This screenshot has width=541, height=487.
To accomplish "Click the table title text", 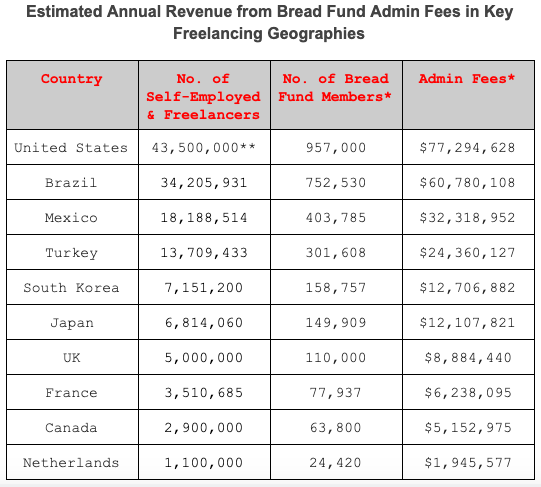I will pos(270,22).
